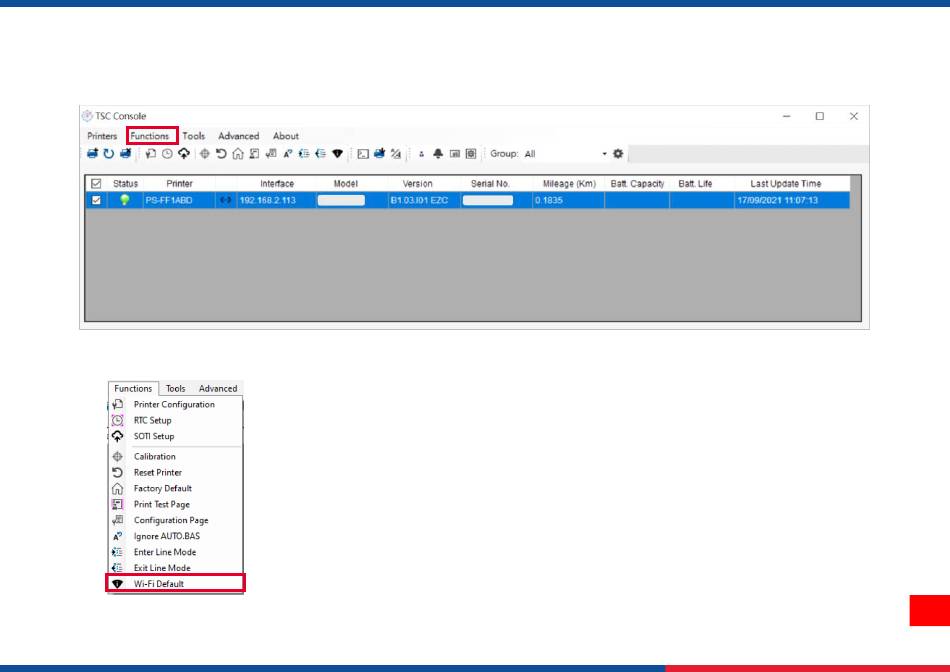Click the Remove Printer icon beside Refresh

click(125, 154)
